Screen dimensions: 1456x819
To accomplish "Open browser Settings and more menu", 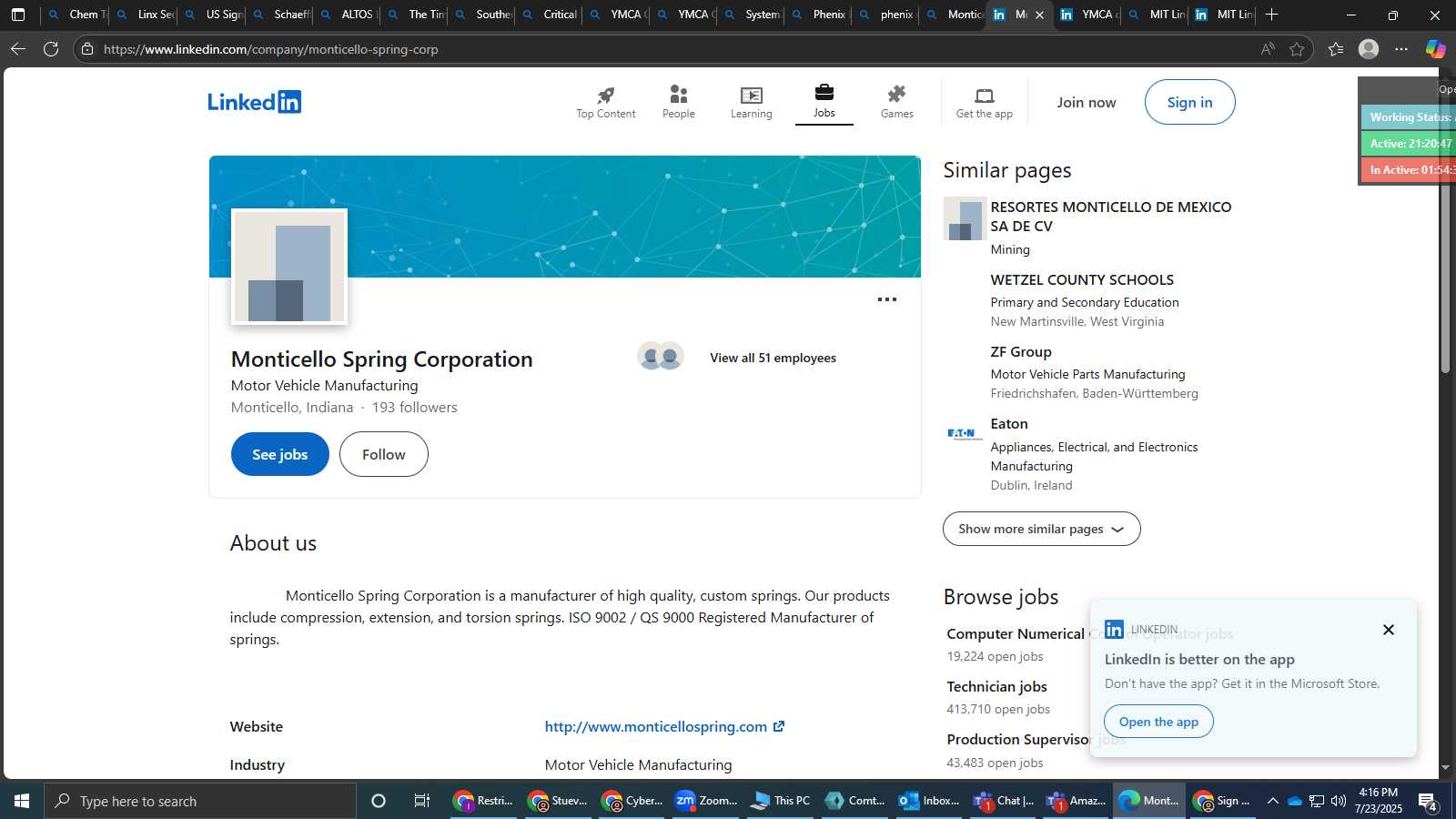I will pos(1401,49).
